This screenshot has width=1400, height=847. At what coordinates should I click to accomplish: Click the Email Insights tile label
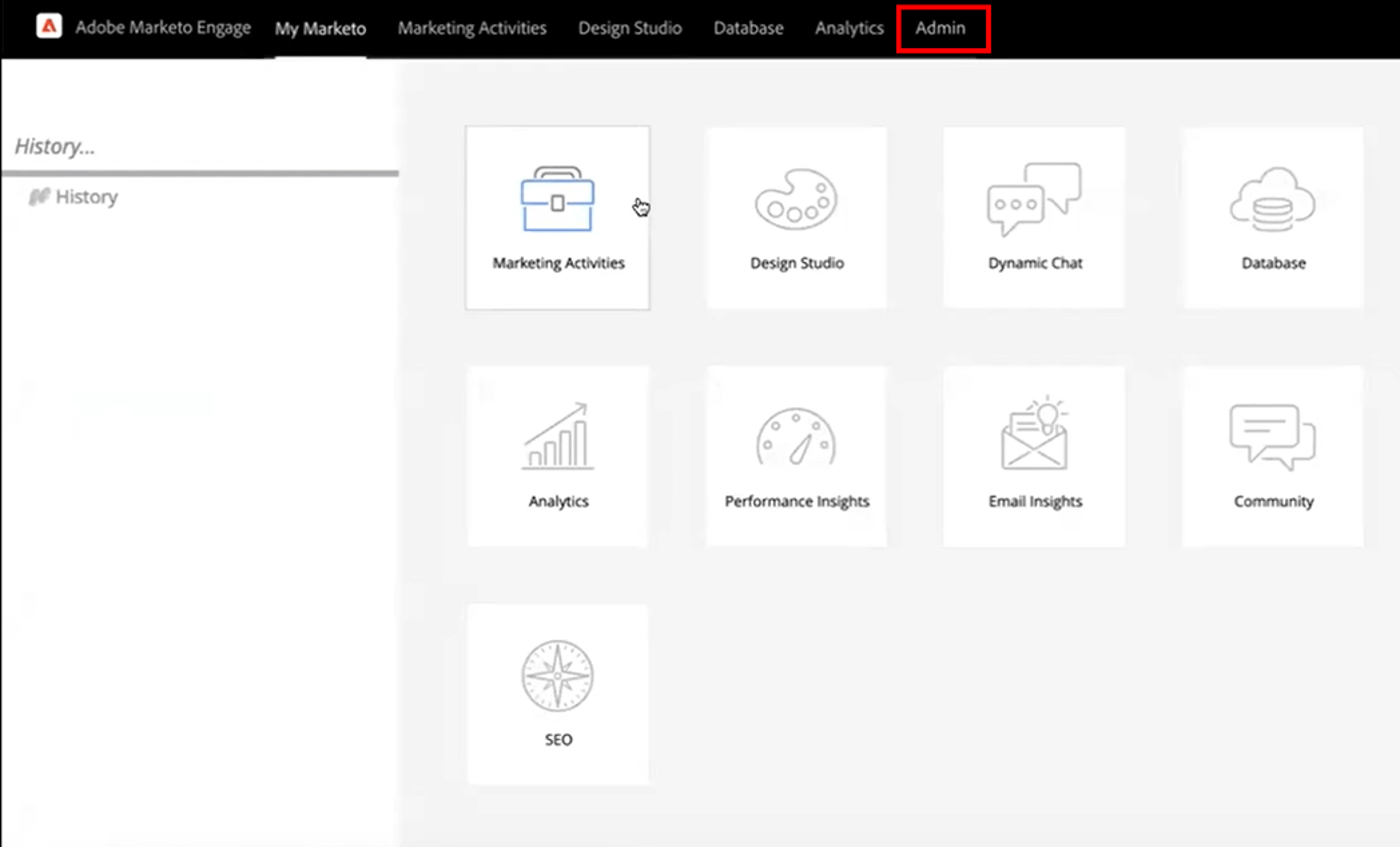point(1035,501)
